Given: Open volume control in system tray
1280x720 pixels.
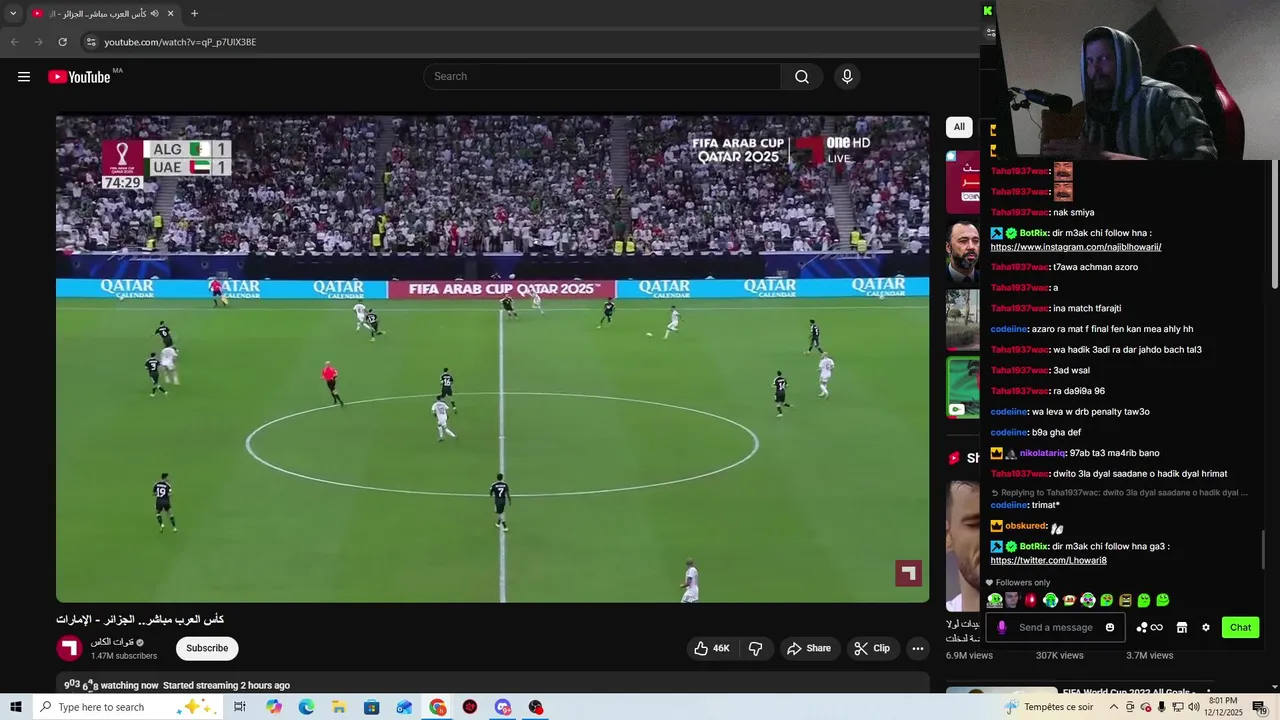Looking at the screenshot, I should tap(1192, 707).
